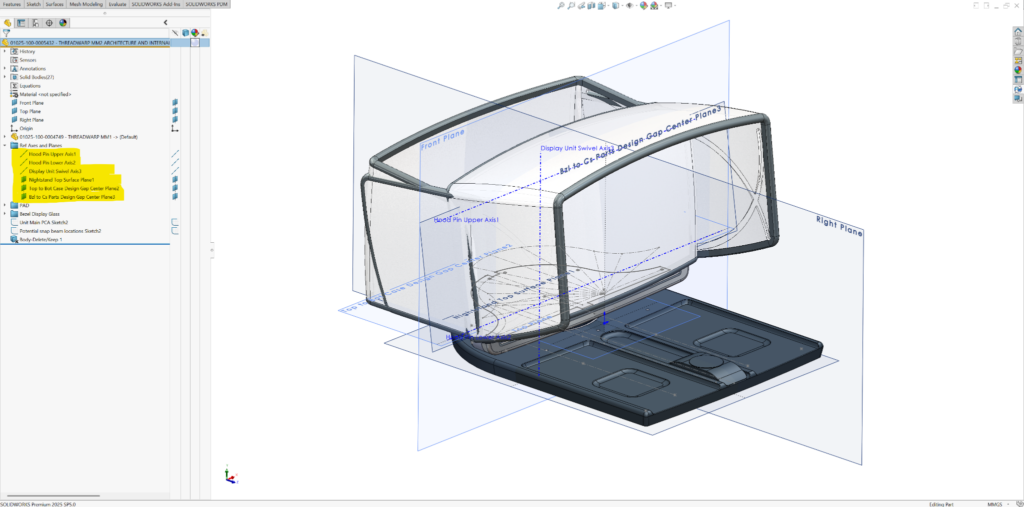This screenshot has height=507, width=1024.
Task: Open File Explorer folder in task pane
Action: pos(1017,51)
